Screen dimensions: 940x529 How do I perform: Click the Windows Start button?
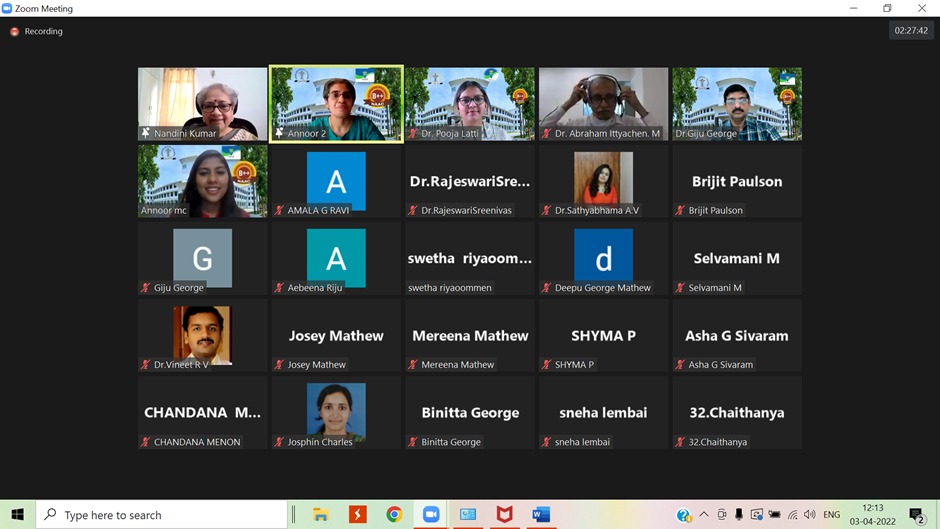(17, 515)
